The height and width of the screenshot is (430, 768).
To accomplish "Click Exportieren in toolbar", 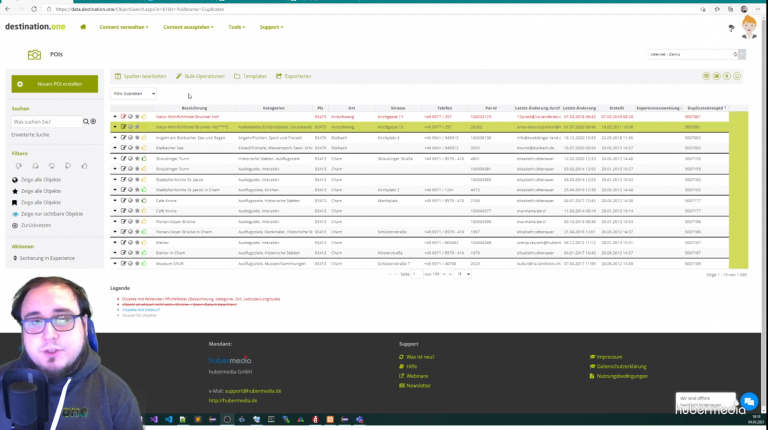I will (x=293, y=76).
